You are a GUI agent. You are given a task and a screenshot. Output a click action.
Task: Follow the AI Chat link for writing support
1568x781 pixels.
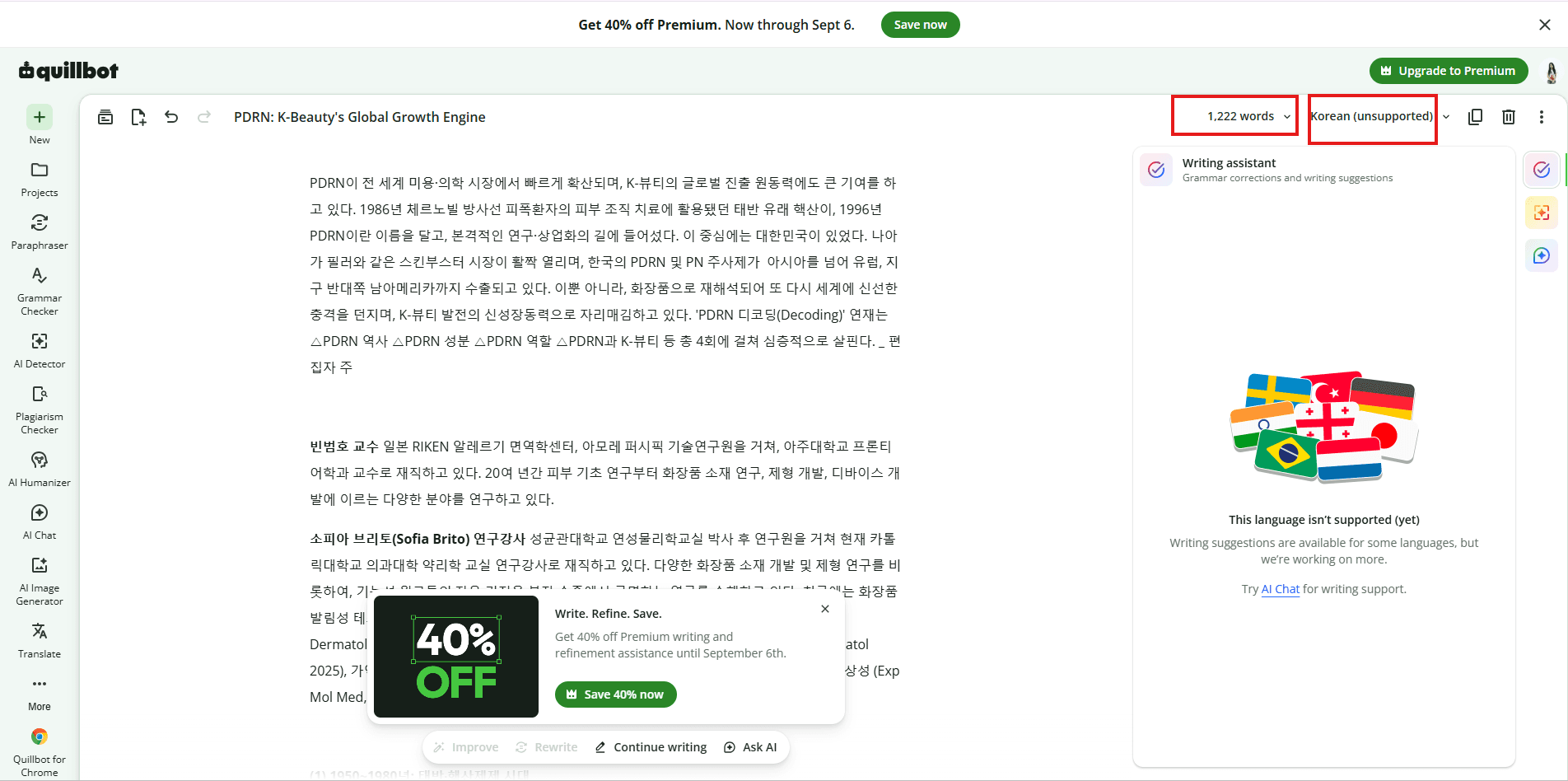pos(1280,589)
